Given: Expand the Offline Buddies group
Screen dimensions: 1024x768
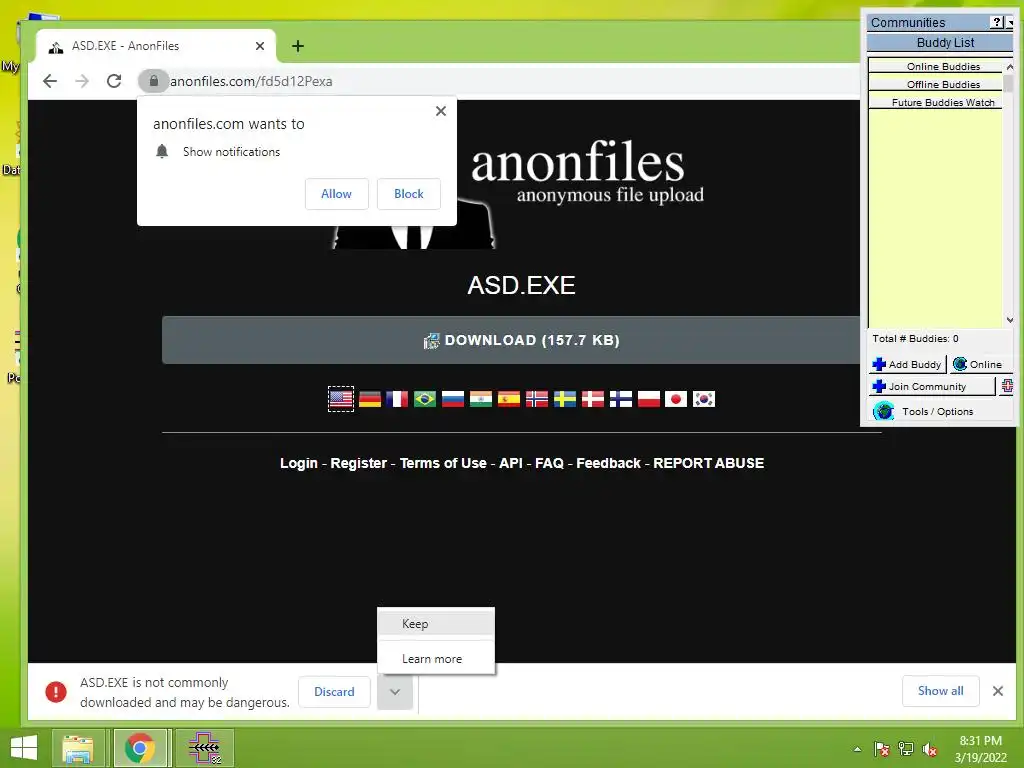Looking at the screenshot, I should pos(935,84).
